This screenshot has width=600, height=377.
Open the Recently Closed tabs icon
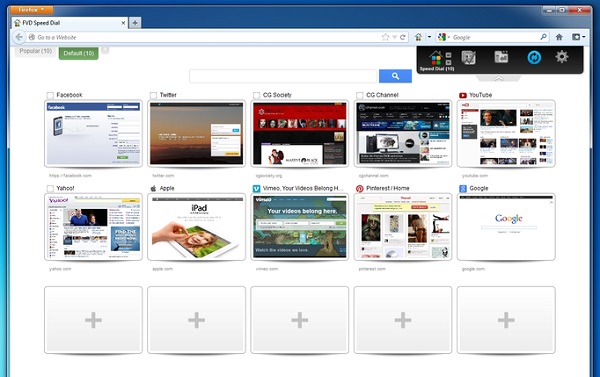click(501, 57)
